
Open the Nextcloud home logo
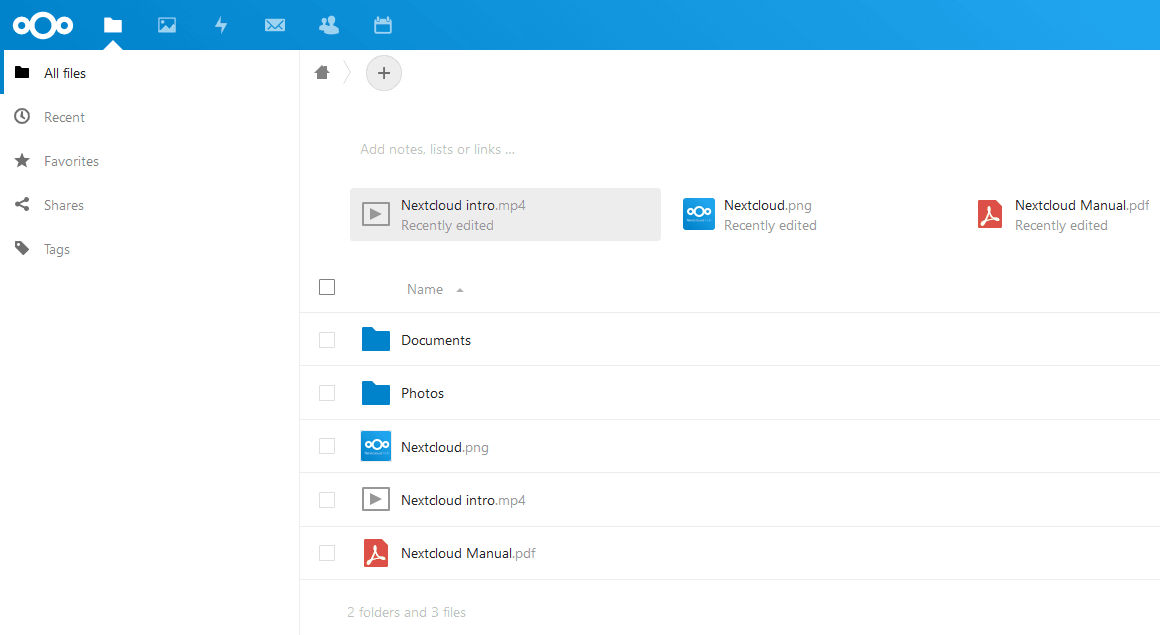click(x=43, y=24)
